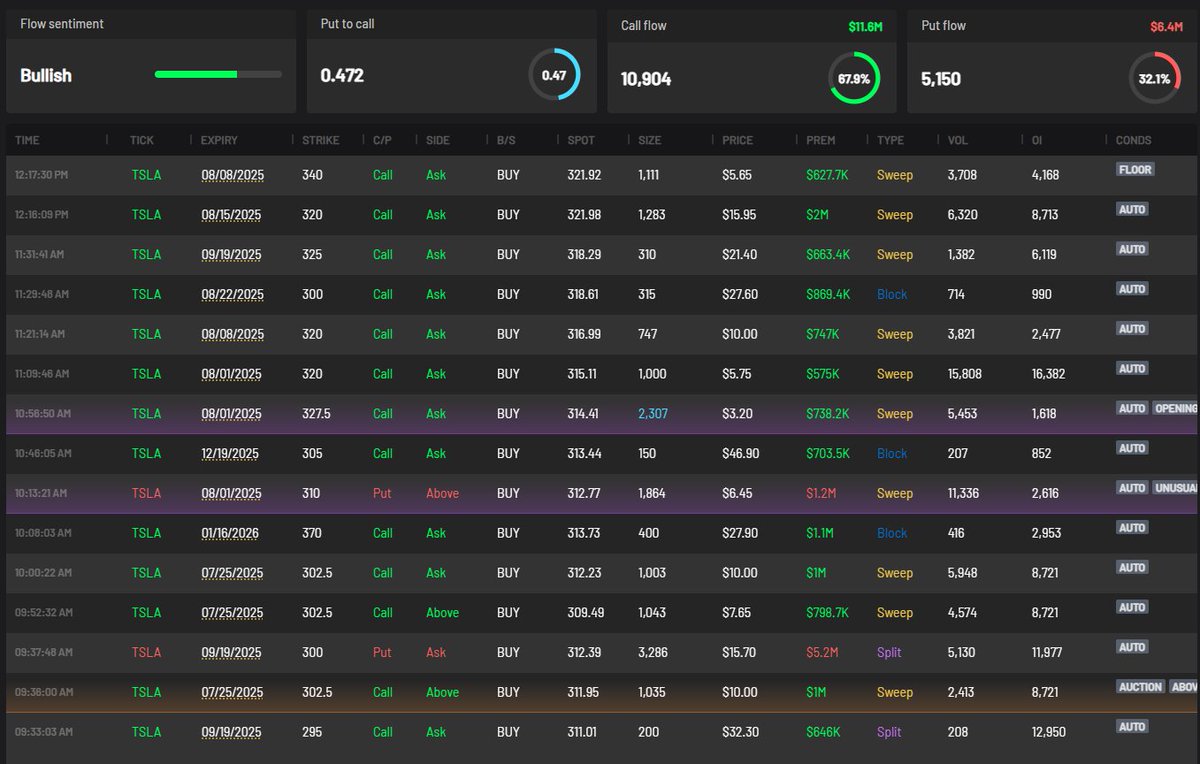Click the $703.5K premium value
The height and width of the screenshot is (764, 1200).
pos(829,453)
